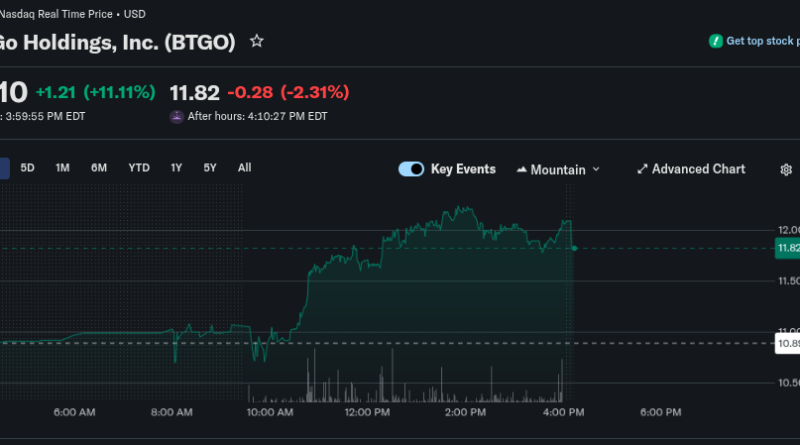Switch chart to 1M range
Screen dimensions: 800x445
(x=62, y=168)
